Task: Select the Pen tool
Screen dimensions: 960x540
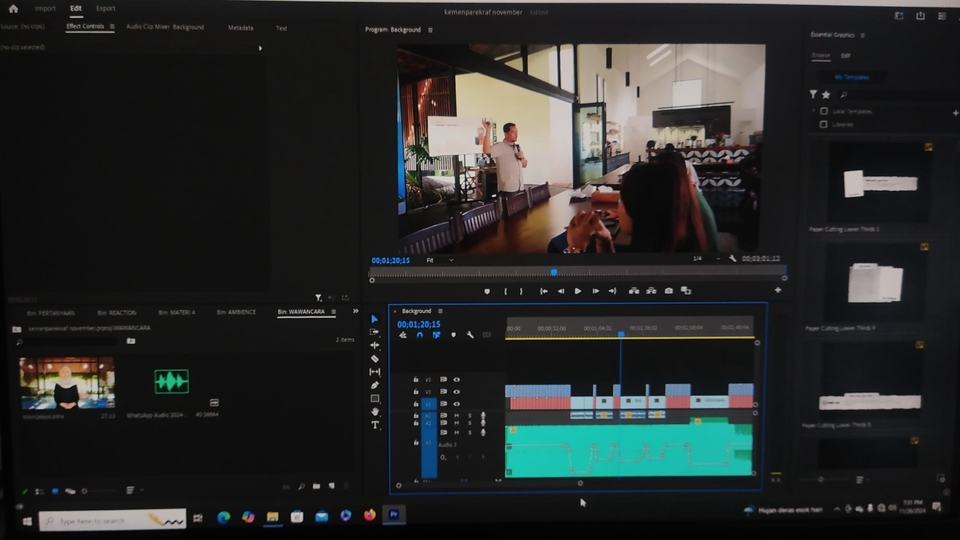Action: [x=375, y=385]
